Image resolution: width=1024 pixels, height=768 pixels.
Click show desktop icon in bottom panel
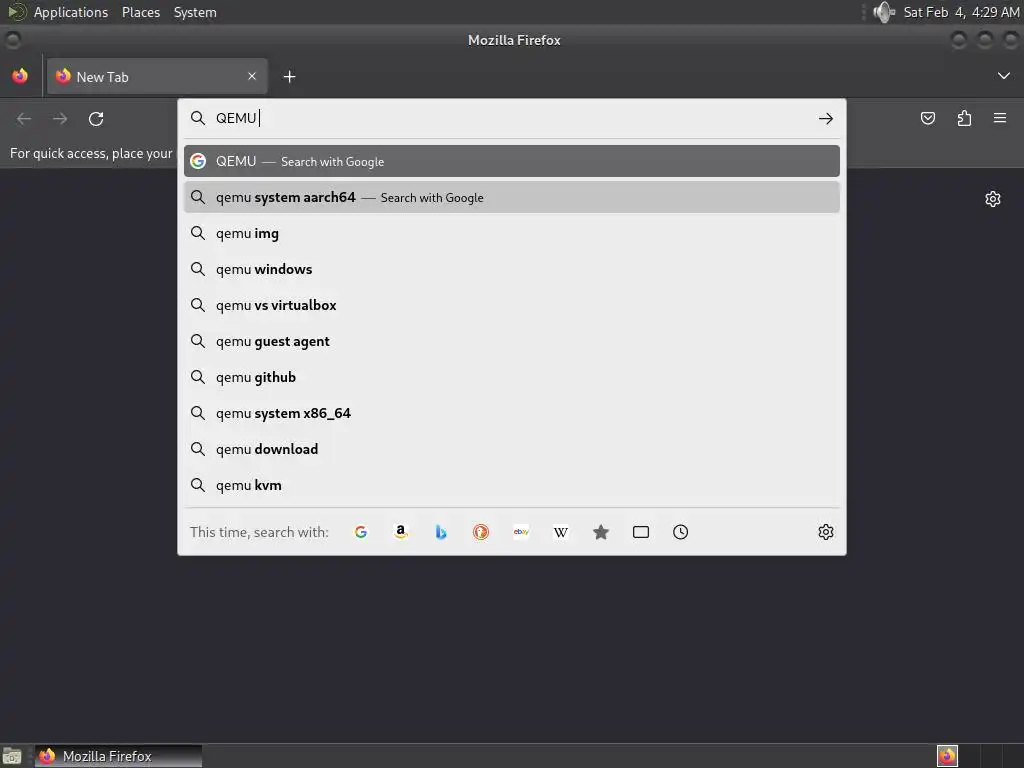pyautogui.click(x=12, y=756)
